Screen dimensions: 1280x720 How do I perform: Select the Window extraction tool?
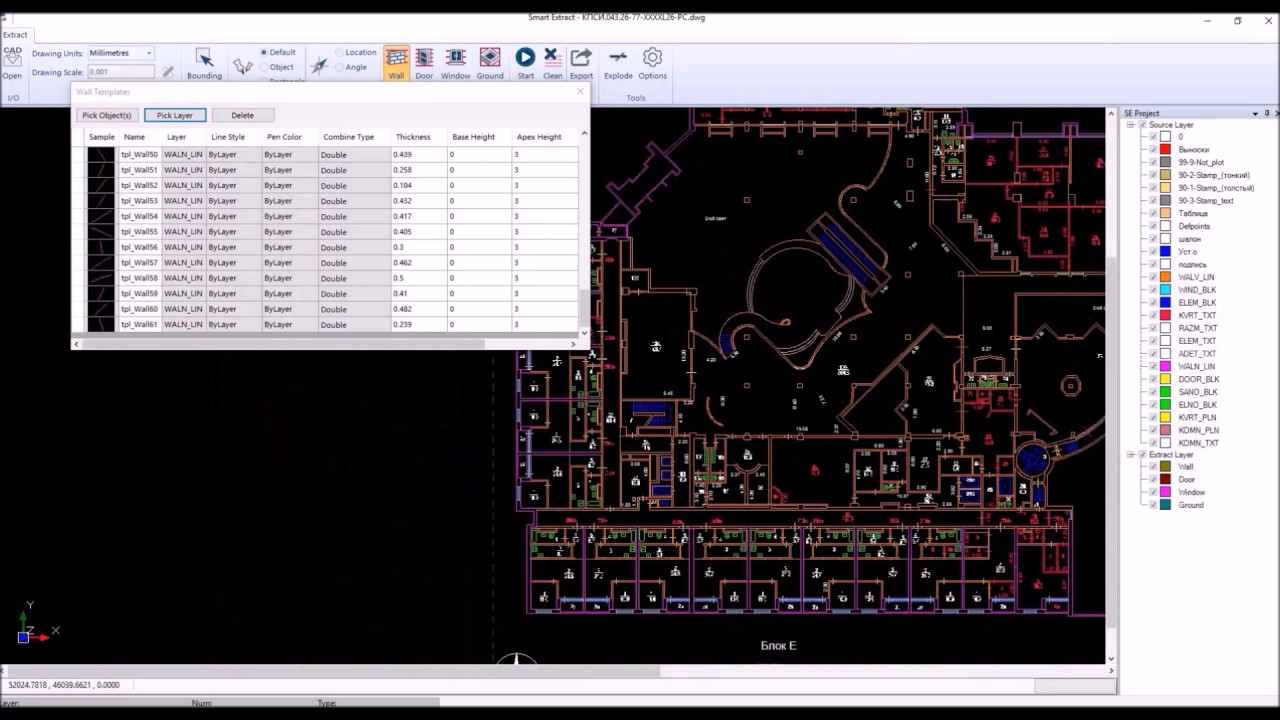(455, 64)
